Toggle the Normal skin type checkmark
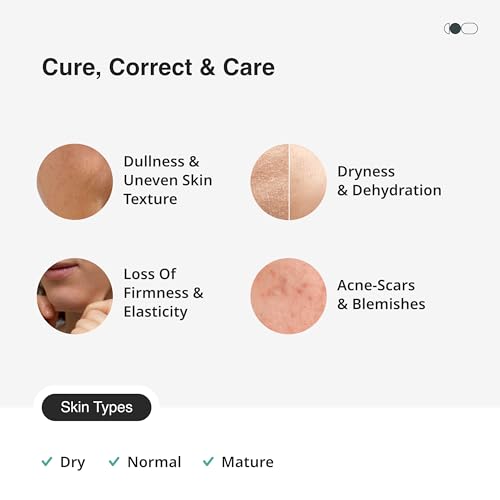The height and width of the screenshot is (500, 500). click(x=114, y=462)
